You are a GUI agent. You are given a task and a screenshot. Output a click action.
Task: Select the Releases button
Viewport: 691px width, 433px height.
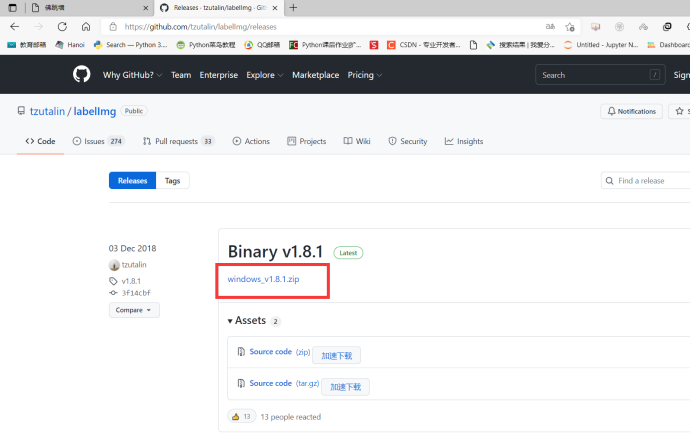tap(132, 181)
